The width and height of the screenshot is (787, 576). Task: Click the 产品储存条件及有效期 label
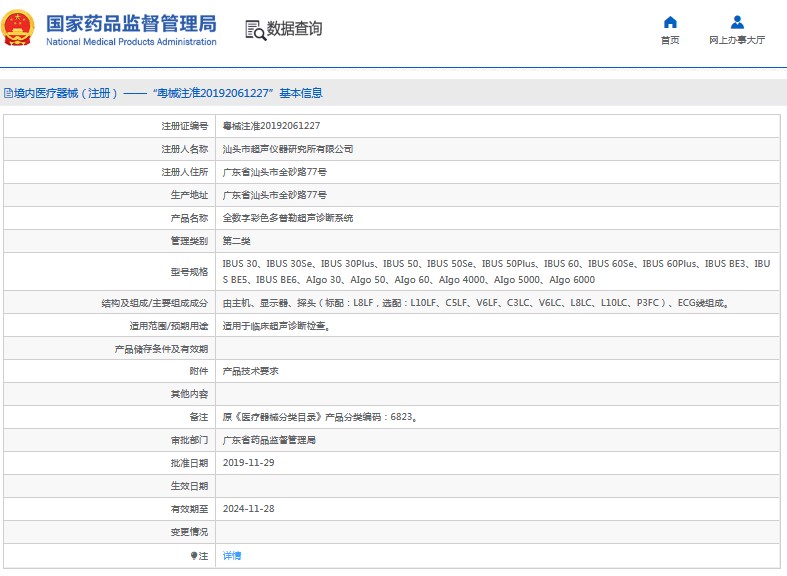(161, 349)
